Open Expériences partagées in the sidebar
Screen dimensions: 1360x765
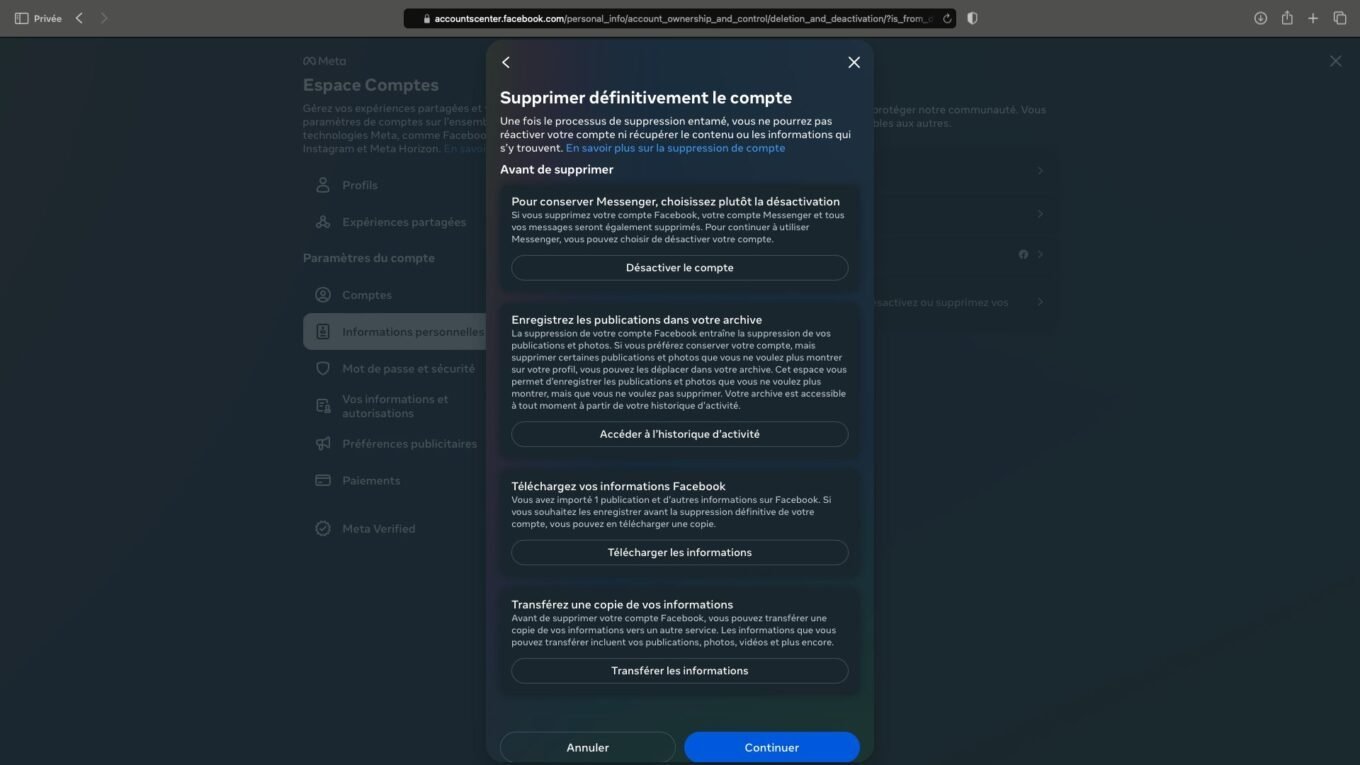pyautogui.click(x=395, y=222)
